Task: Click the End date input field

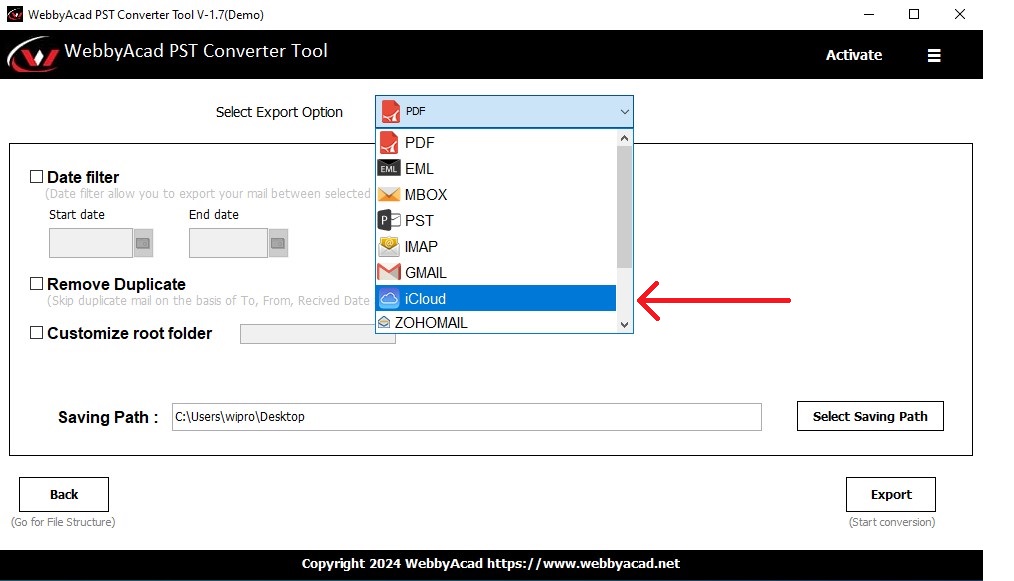Action: (x=228, y=243)
